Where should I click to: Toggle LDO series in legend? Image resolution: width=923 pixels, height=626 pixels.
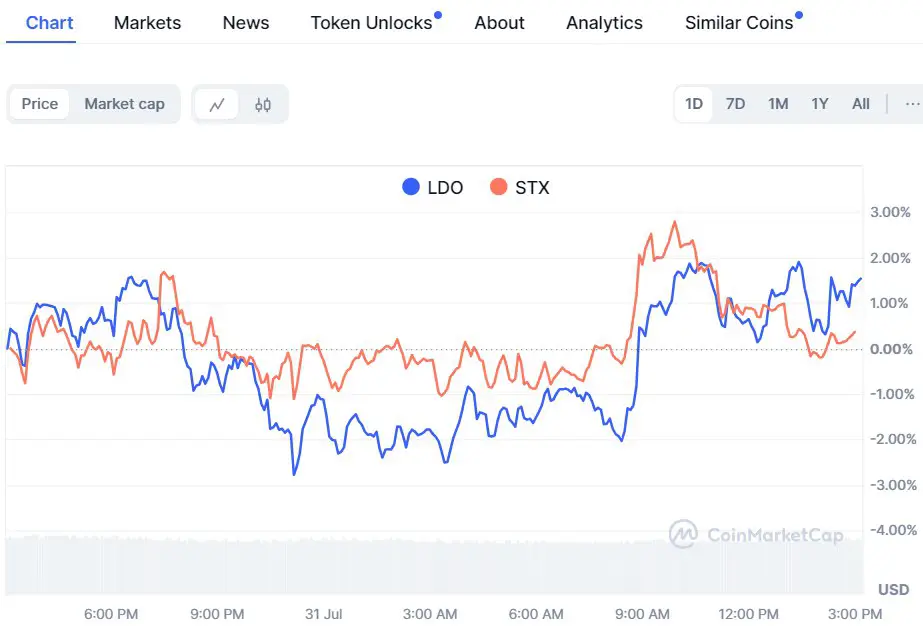click(432, 187)
